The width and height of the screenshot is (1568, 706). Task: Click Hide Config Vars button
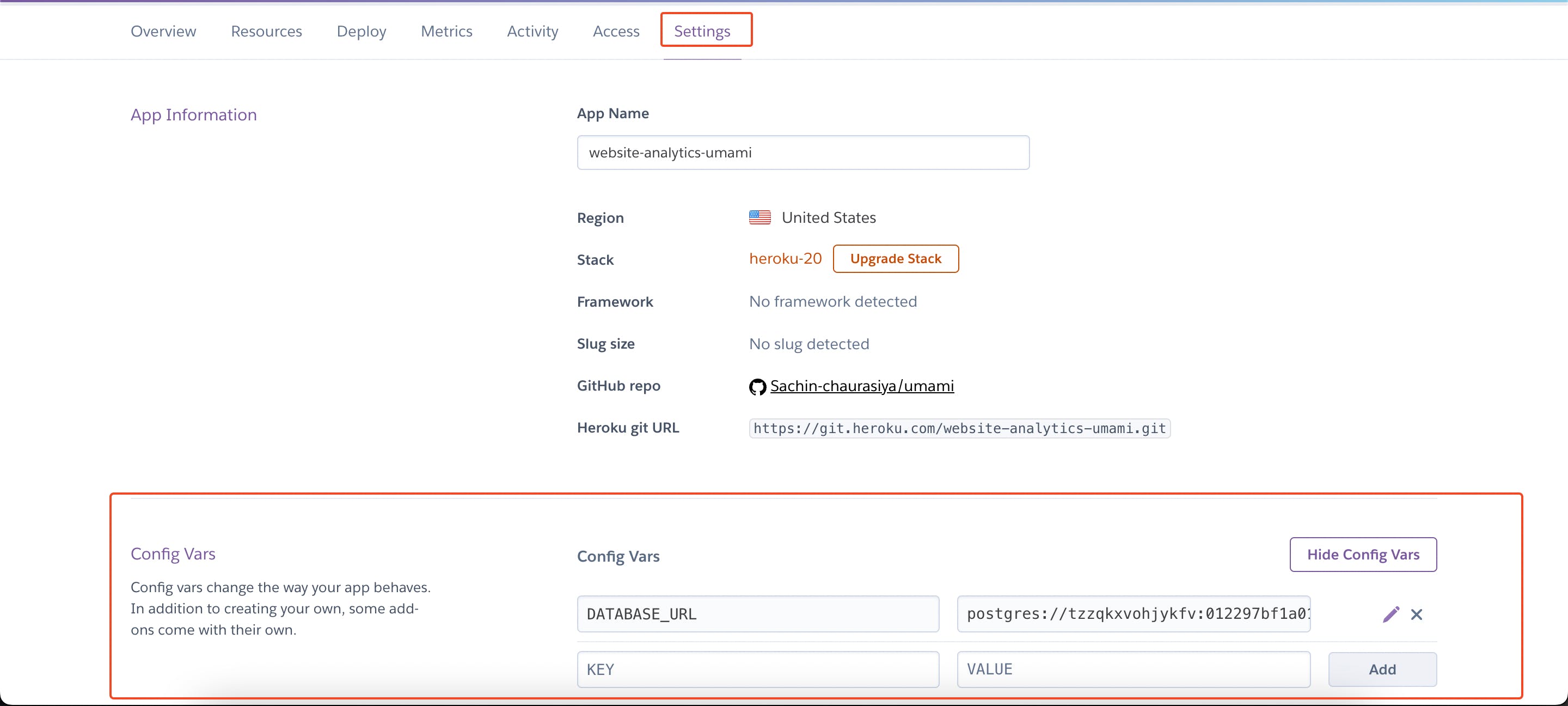tap(1363, 555)
